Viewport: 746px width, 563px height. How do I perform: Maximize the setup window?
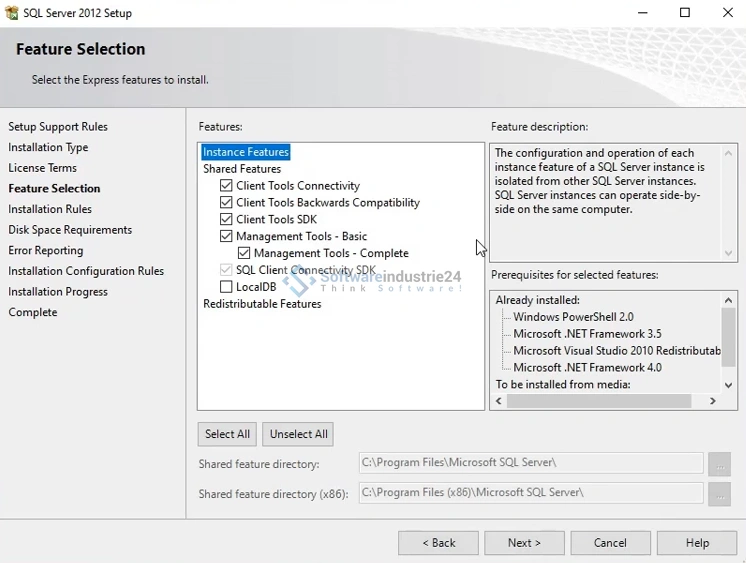[x=685, y=13]
